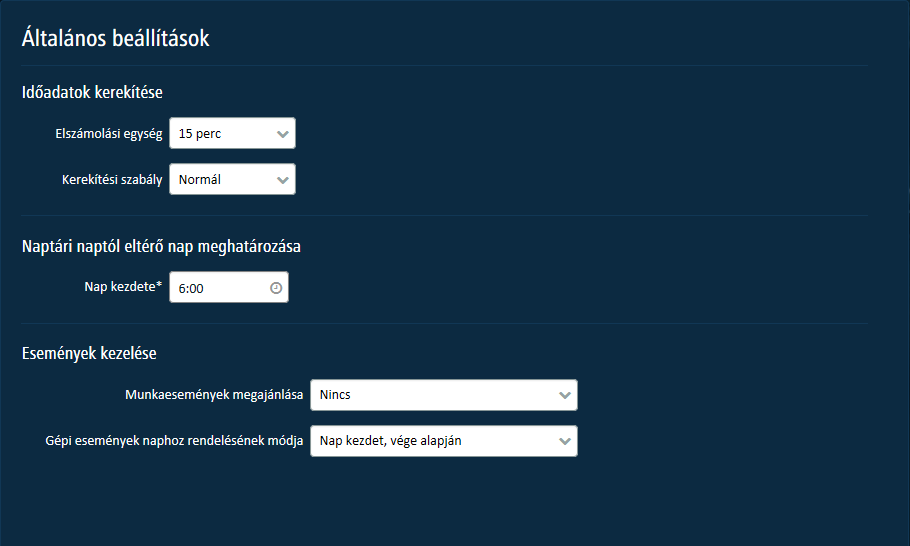Click chevron arrow of Gépi események dropdown
This screenshot has width=910, height=546.
tap(564, 441)
